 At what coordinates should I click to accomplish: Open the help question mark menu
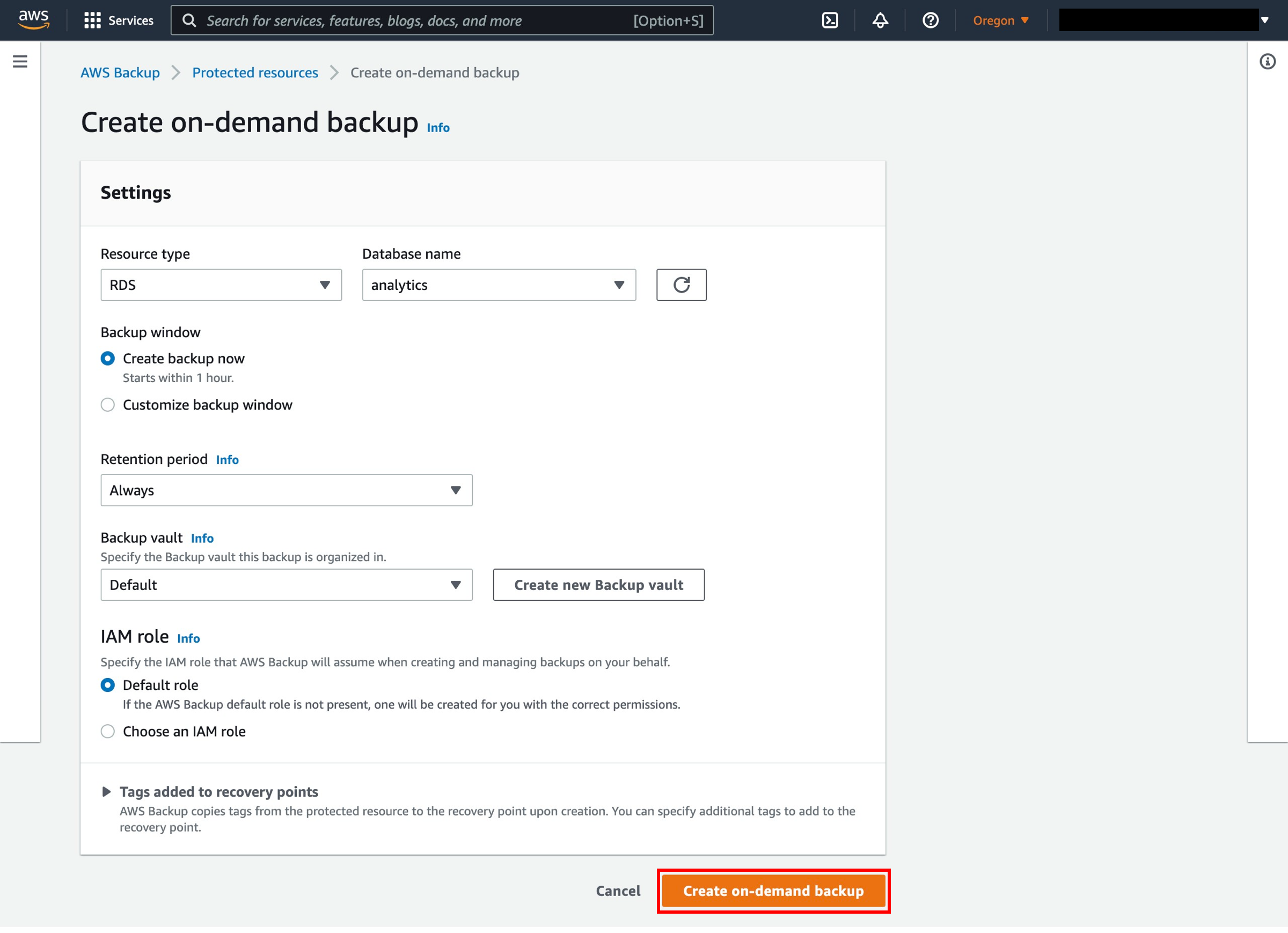tap(930, 20)
